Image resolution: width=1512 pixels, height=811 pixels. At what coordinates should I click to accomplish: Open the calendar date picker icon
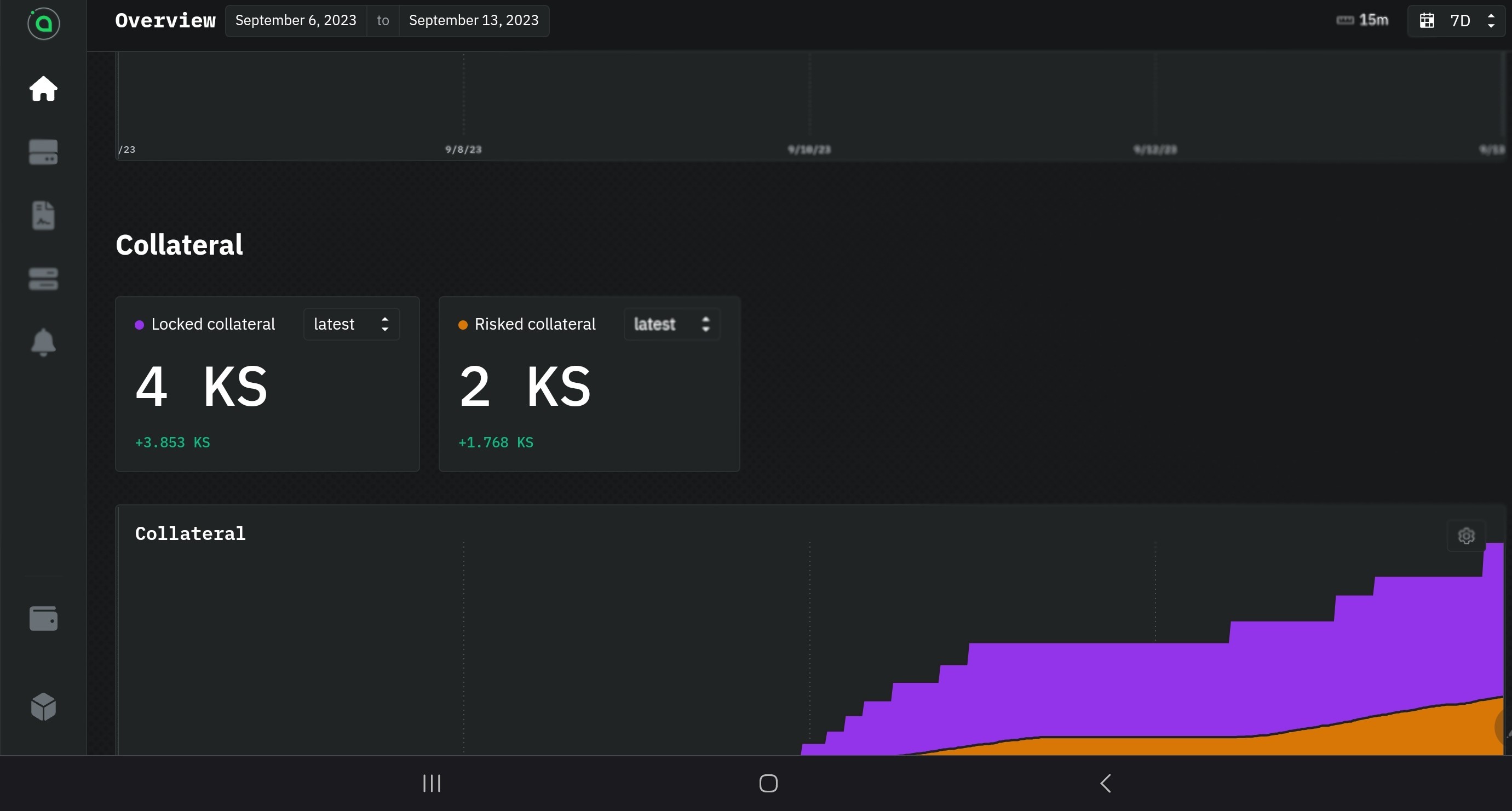coord(1428,20)
